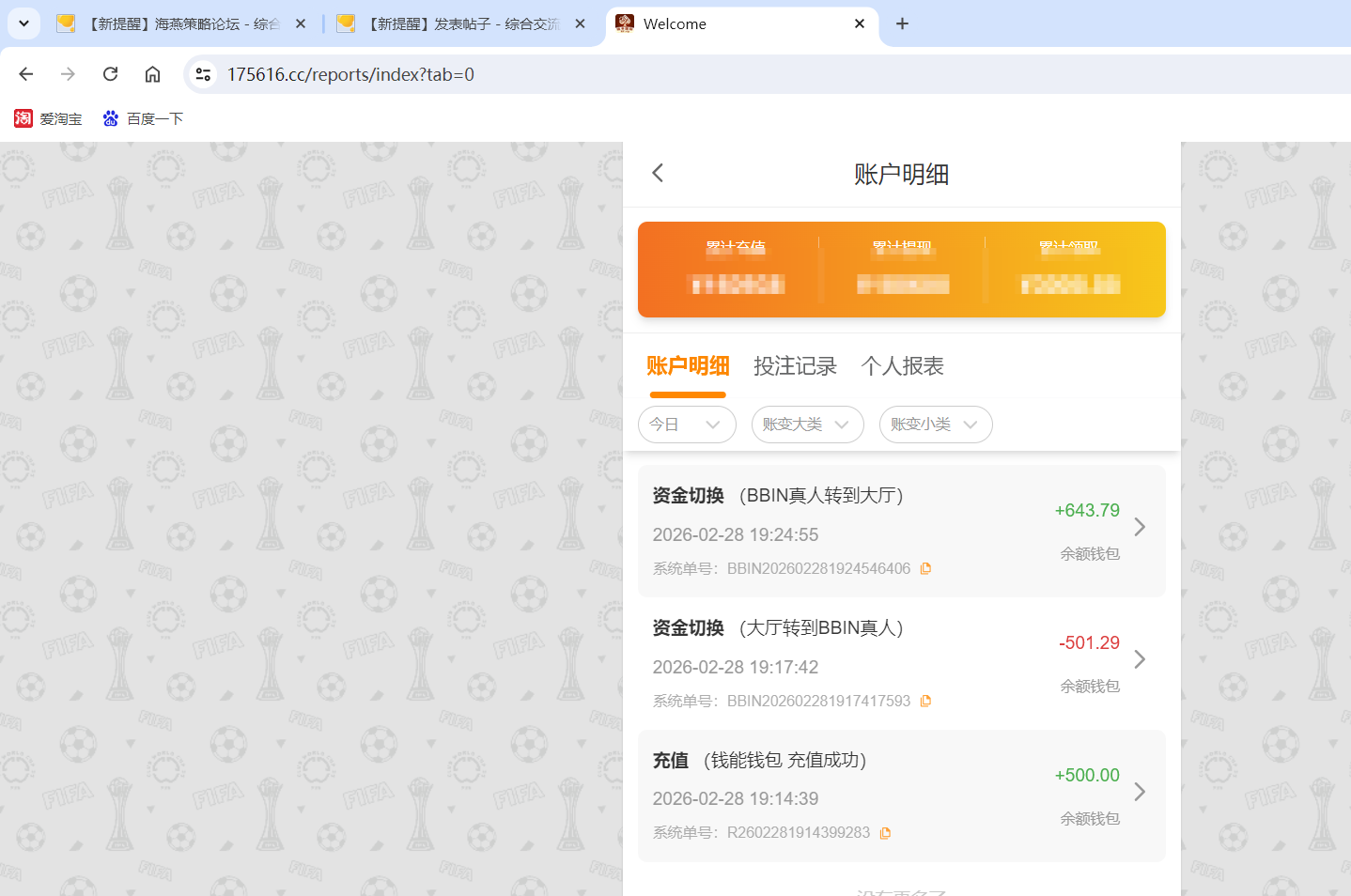Copy the BBIN202602281924546406 order number
The width and height of the screenshot is (1351, 896).
click(926, 567)
